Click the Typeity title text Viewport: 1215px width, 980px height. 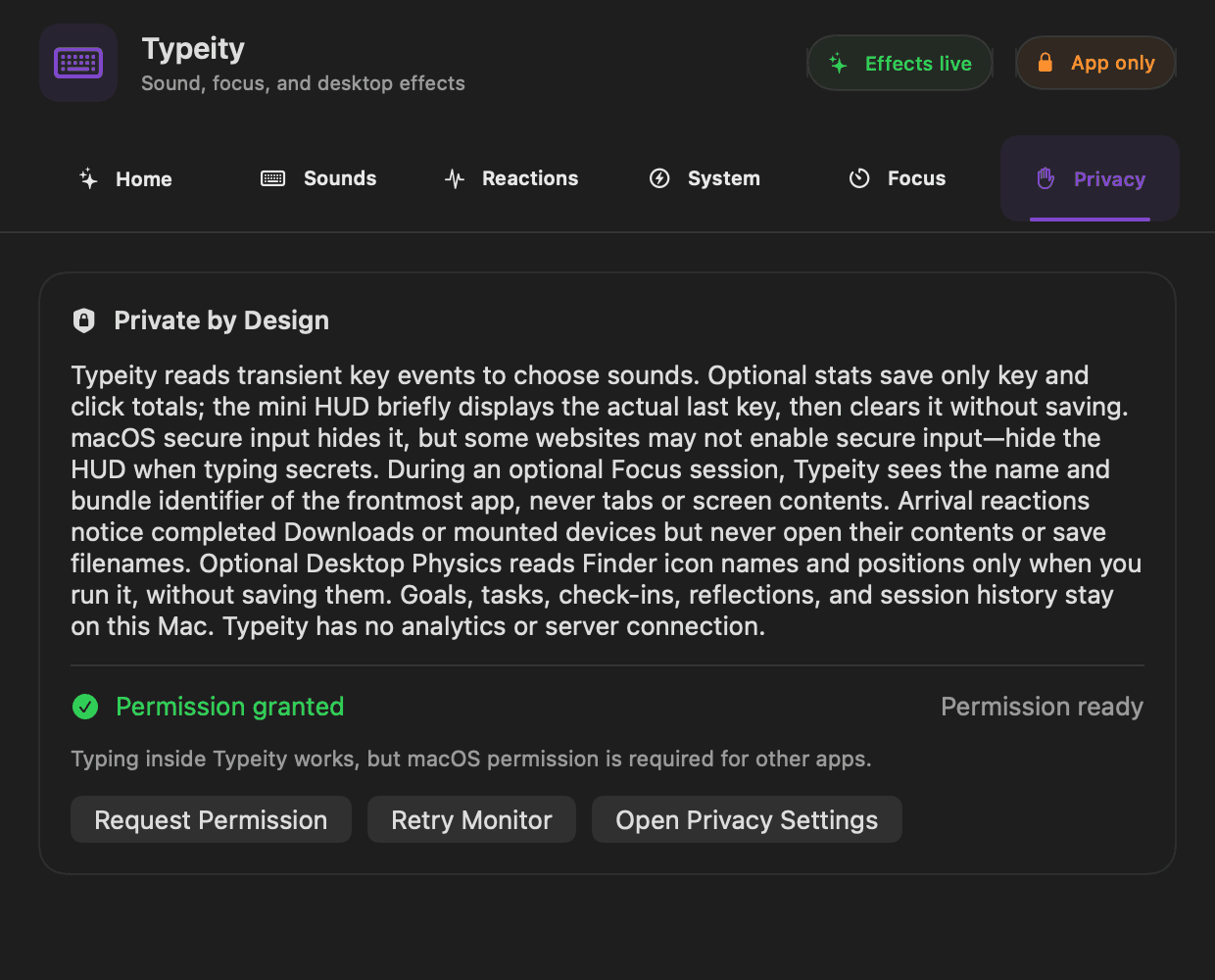pos(193,49)
